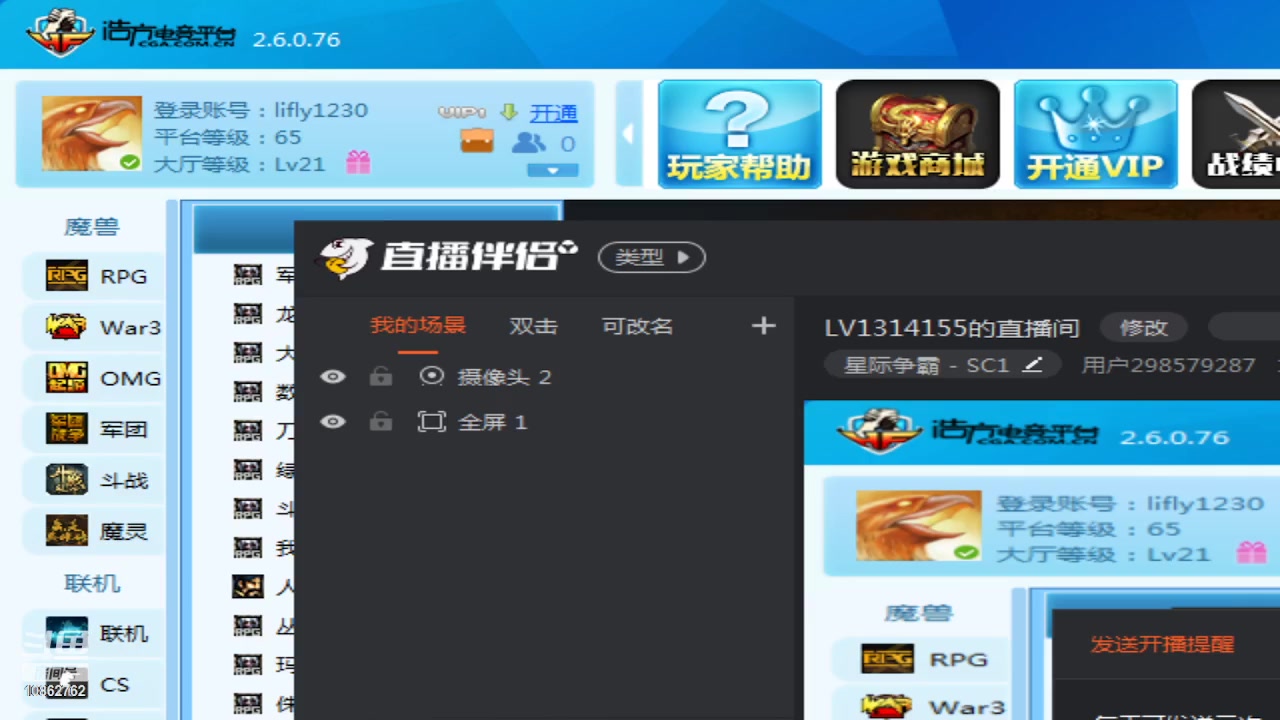Click the 双击 tab label
Image resolution: width=1280 pixels, height=720 pixels.
pyautogui.click(x=533, y=326)
